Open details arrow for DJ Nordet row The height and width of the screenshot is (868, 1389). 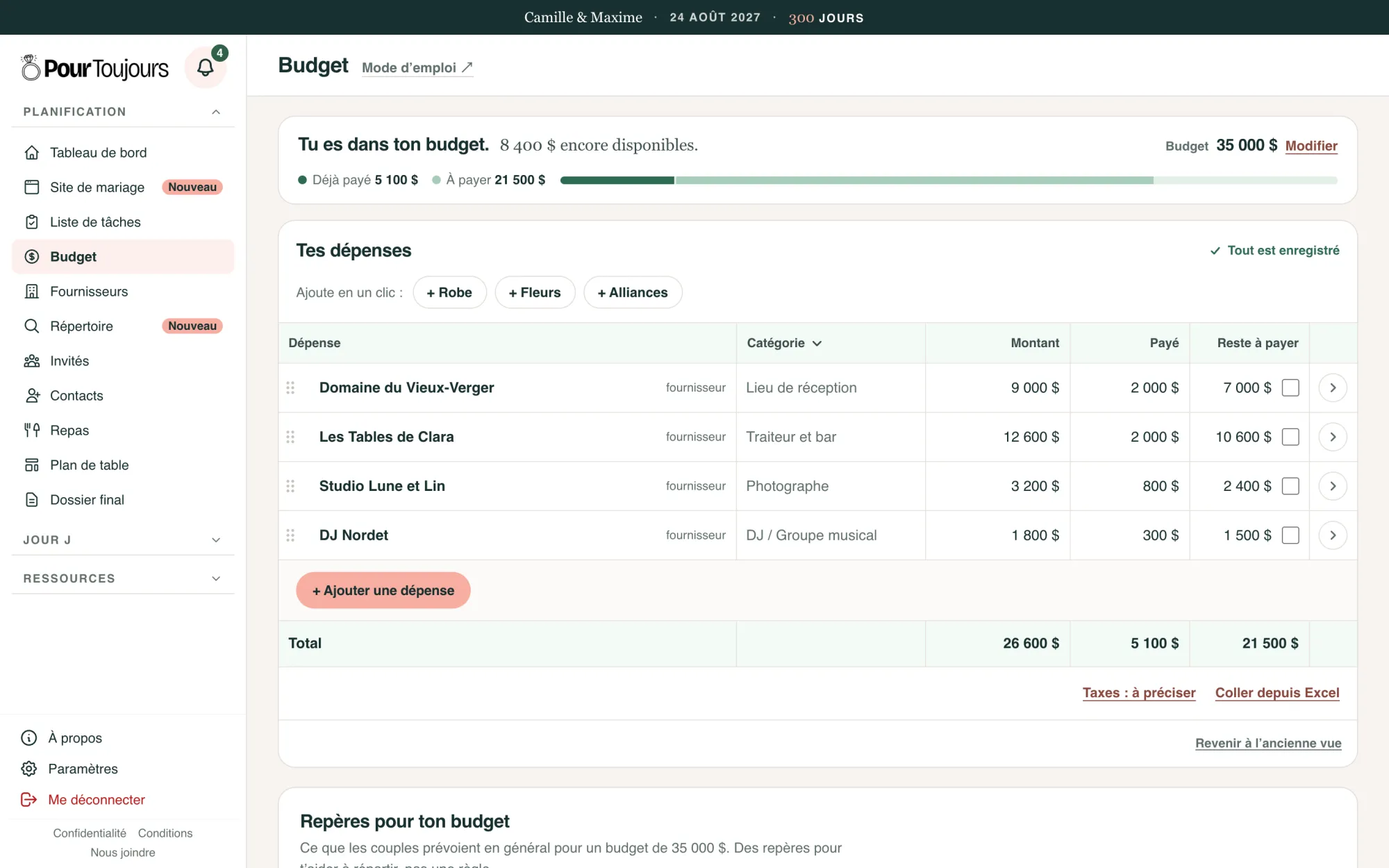[1333, 535]
